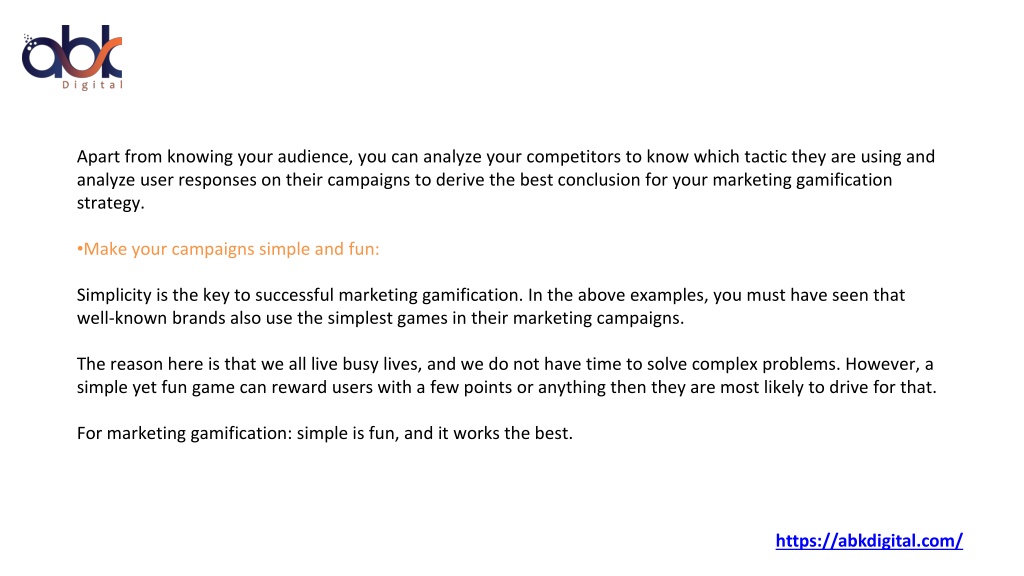Click the line 'For marketing gamification: simple is fun'
The height and width of the screenshot is (576, 1024).
(325, 433)
